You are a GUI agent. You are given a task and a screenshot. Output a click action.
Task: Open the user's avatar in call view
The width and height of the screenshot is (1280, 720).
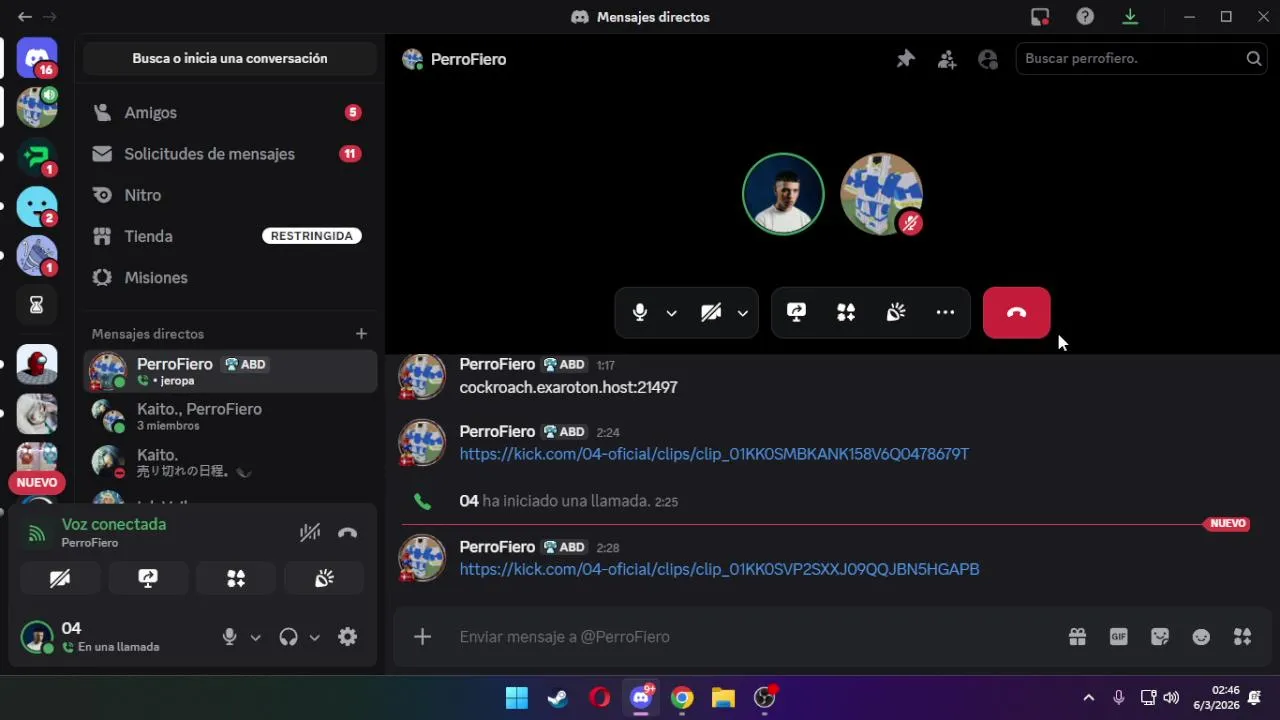pyautogui.click(x=783, y=194)
